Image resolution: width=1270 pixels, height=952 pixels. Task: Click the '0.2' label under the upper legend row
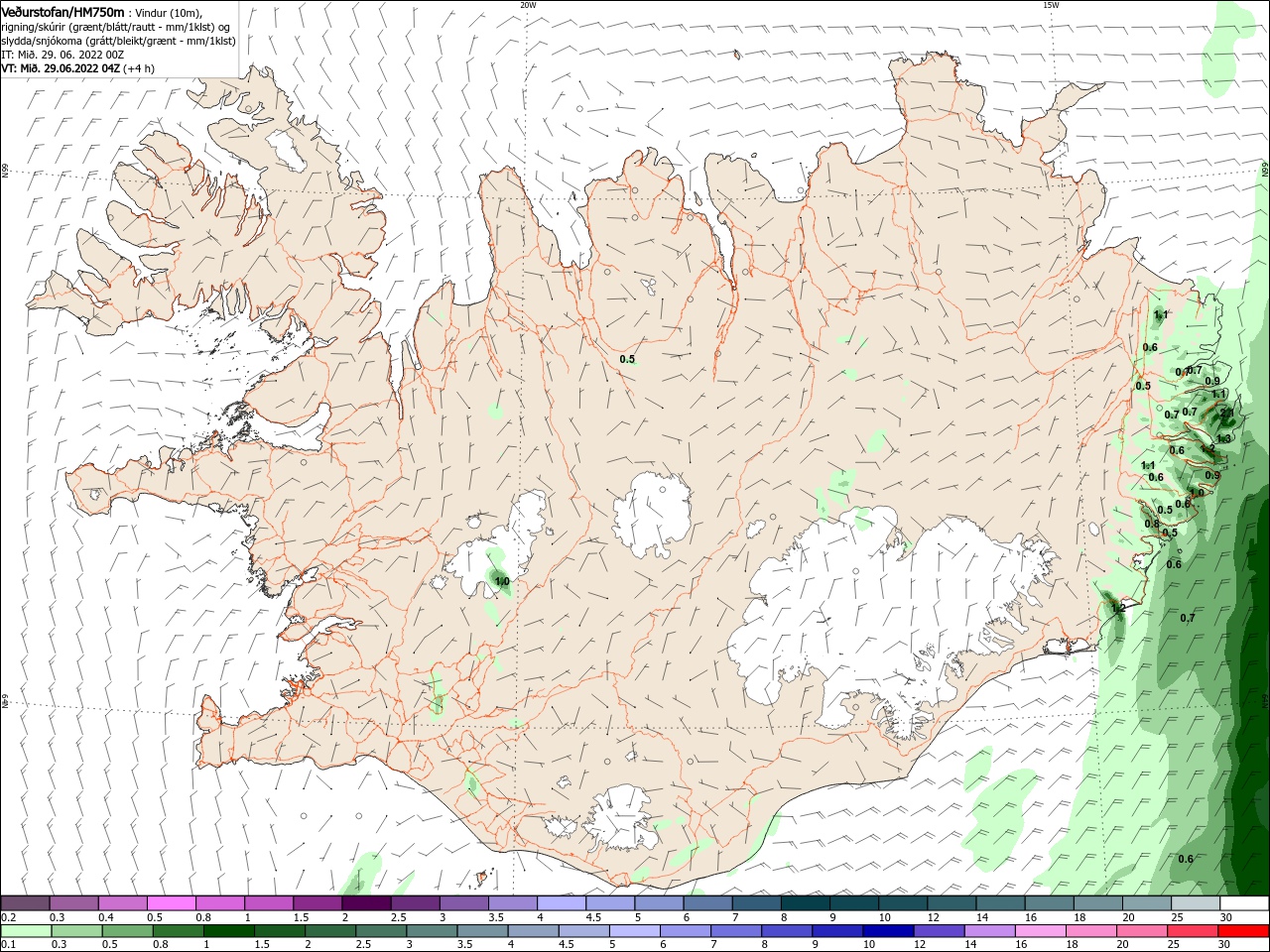click(x=8, y=917)
